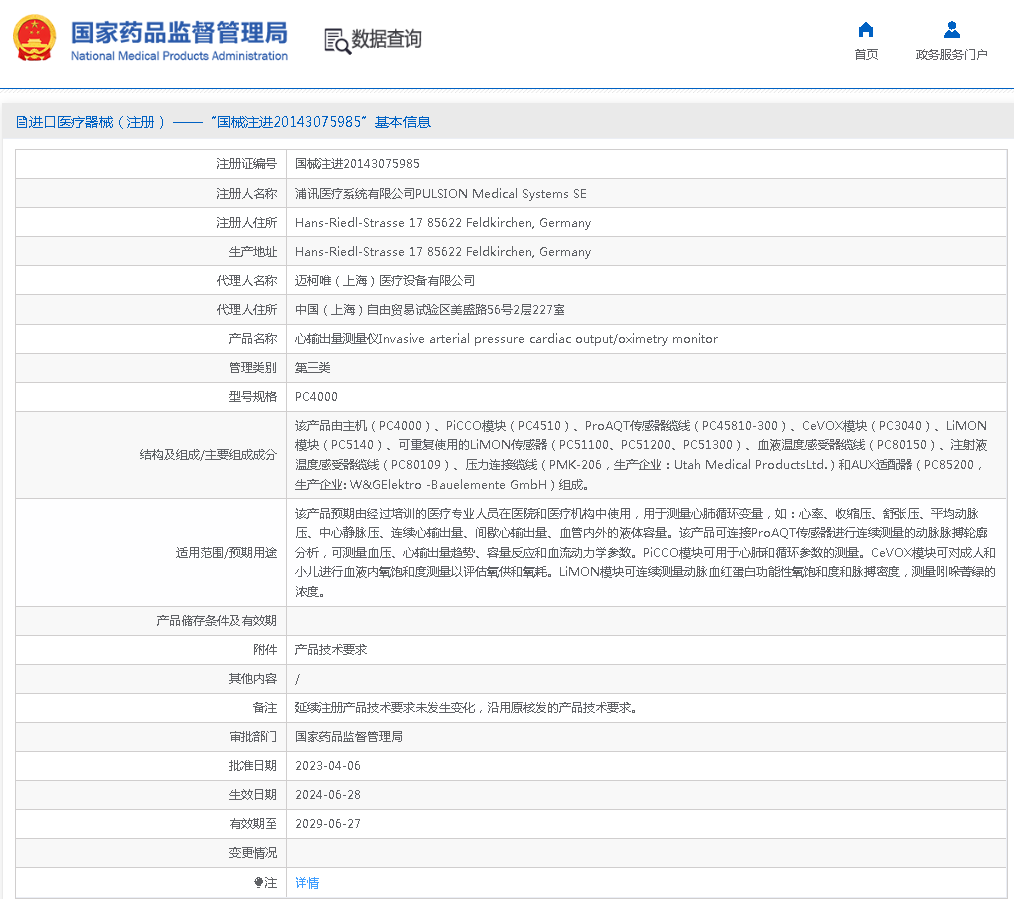
Task: Click the 国家药品监督管理局 site title
Action: pos(179,31)
